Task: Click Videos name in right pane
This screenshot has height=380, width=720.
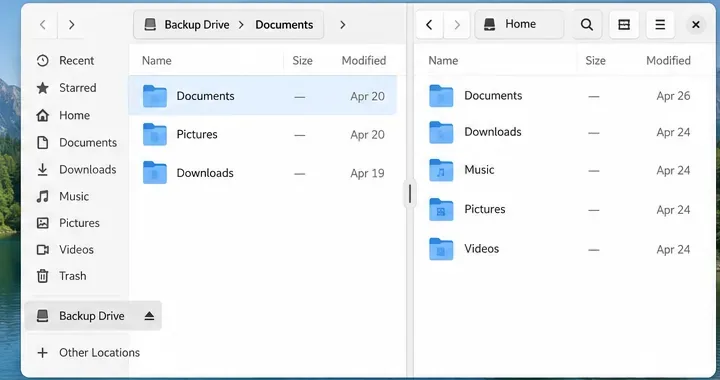Action: tap(482, 249)
